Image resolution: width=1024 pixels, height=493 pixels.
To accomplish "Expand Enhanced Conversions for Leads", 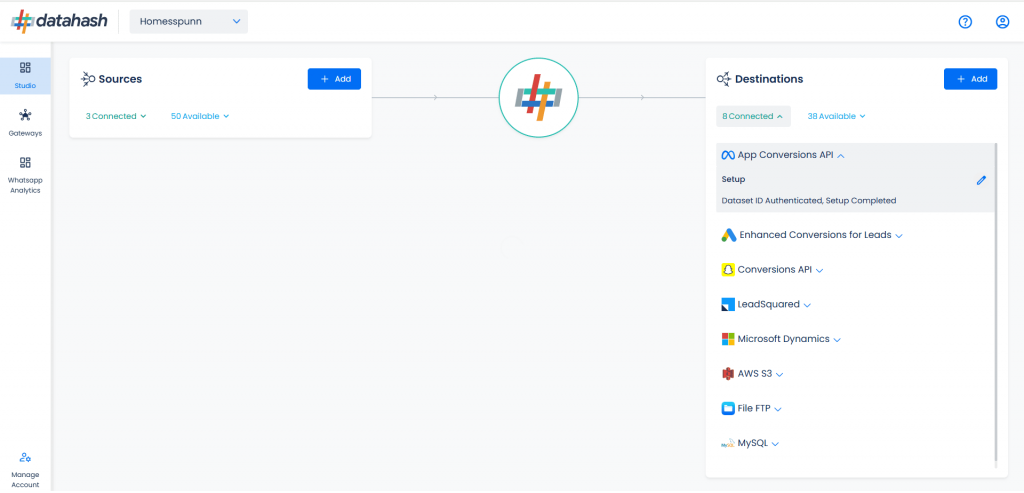I will (x=899, y=236).
